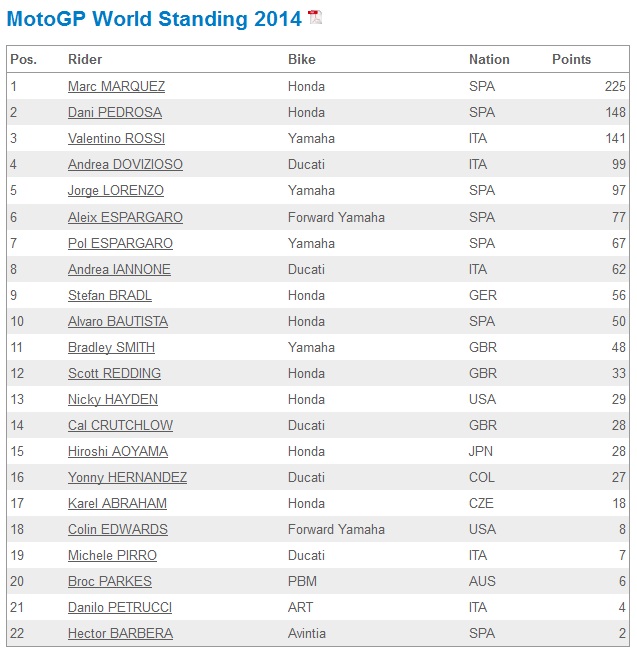Click the Points column header
Viewport: 637px width, 653px height.
[x=571, y=60]
